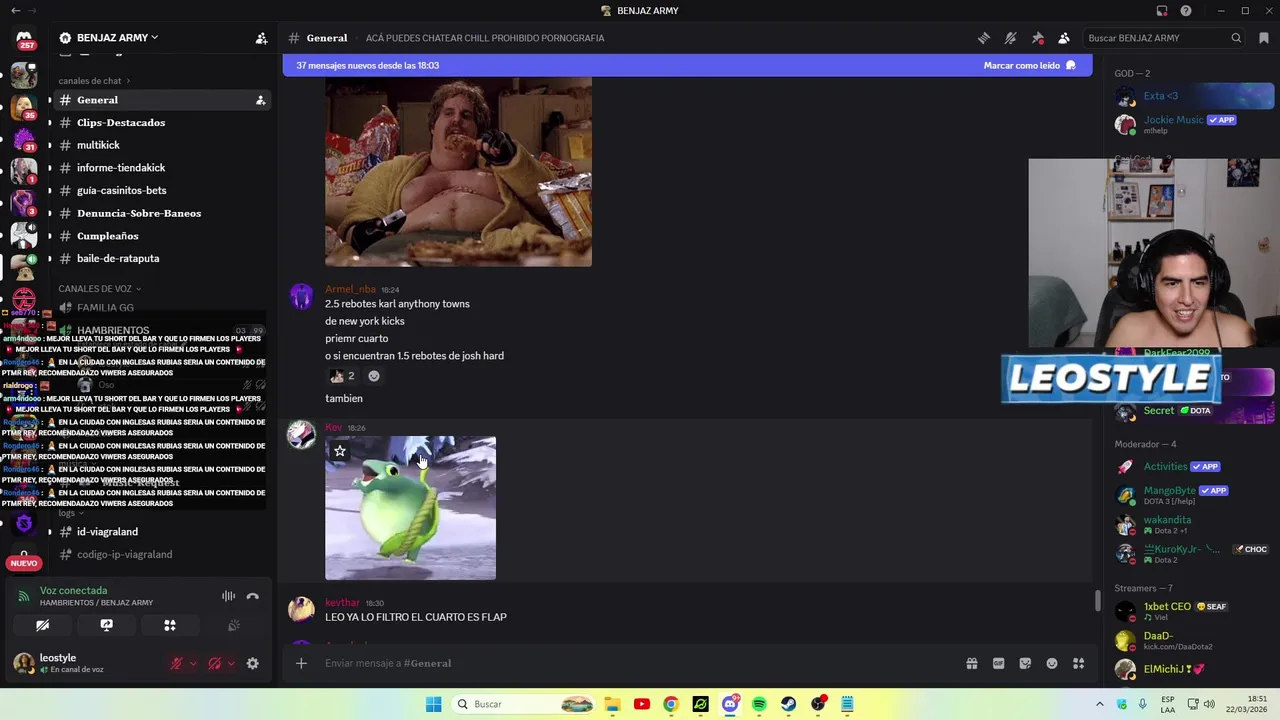
Task: Collapse the canales de chat category
Action: point(94,81)
